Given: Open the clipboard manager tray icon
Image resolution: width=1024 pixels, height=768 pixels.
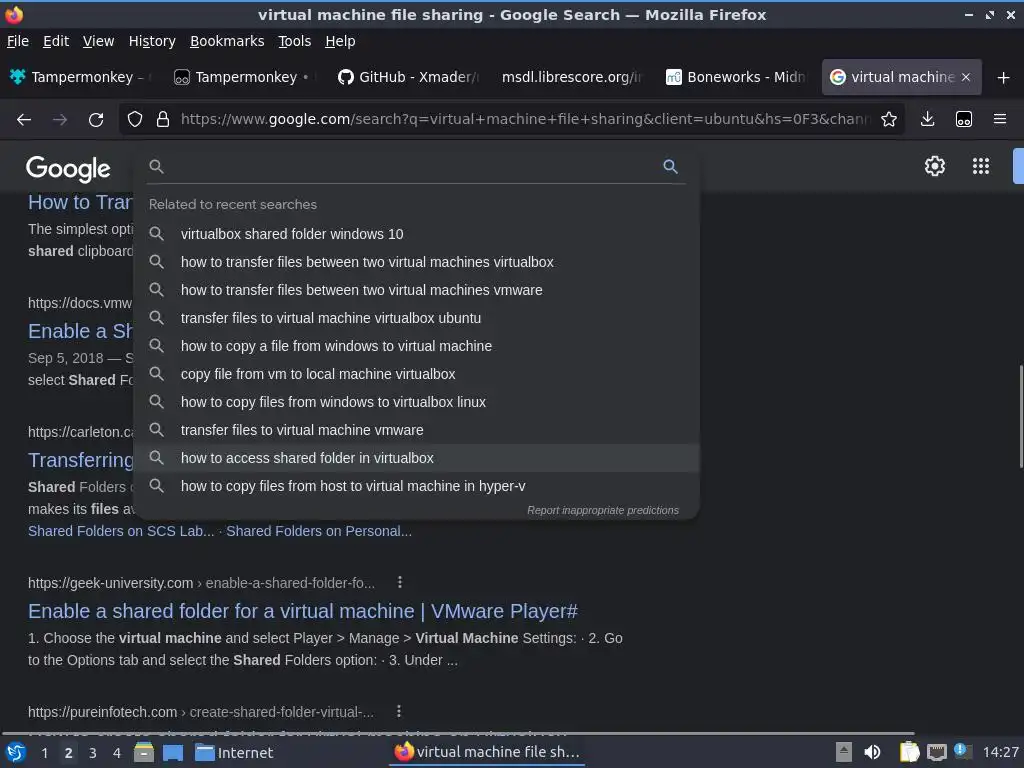Looking at the screenshot, I should (x=909, y=752).
